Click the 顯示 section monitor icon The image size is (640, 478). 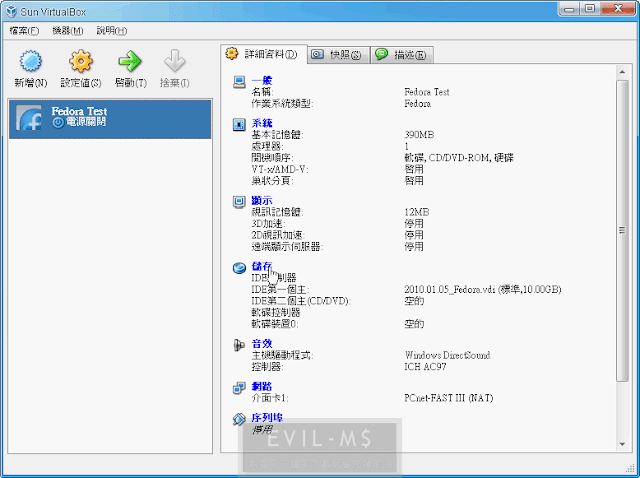[x=239, y=202]
